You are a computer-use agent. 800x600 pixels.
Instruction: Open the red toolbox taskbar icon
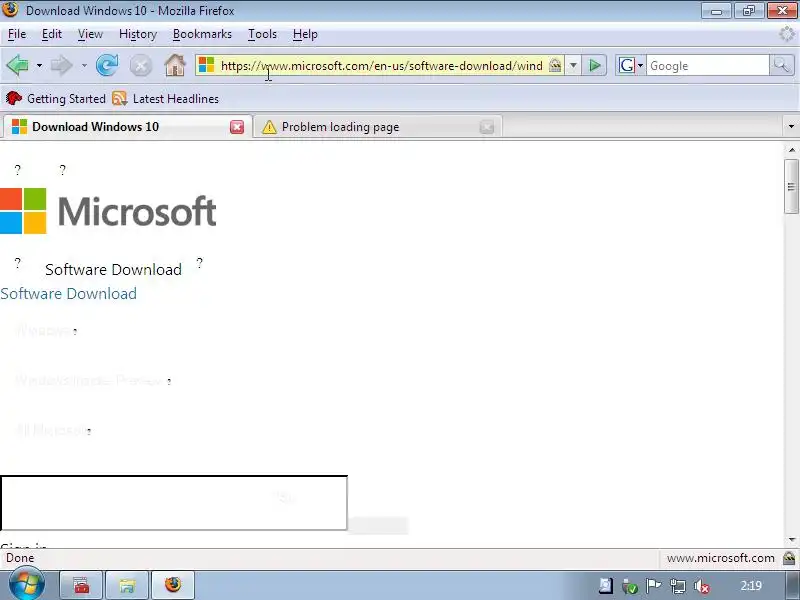coord(82,585)
